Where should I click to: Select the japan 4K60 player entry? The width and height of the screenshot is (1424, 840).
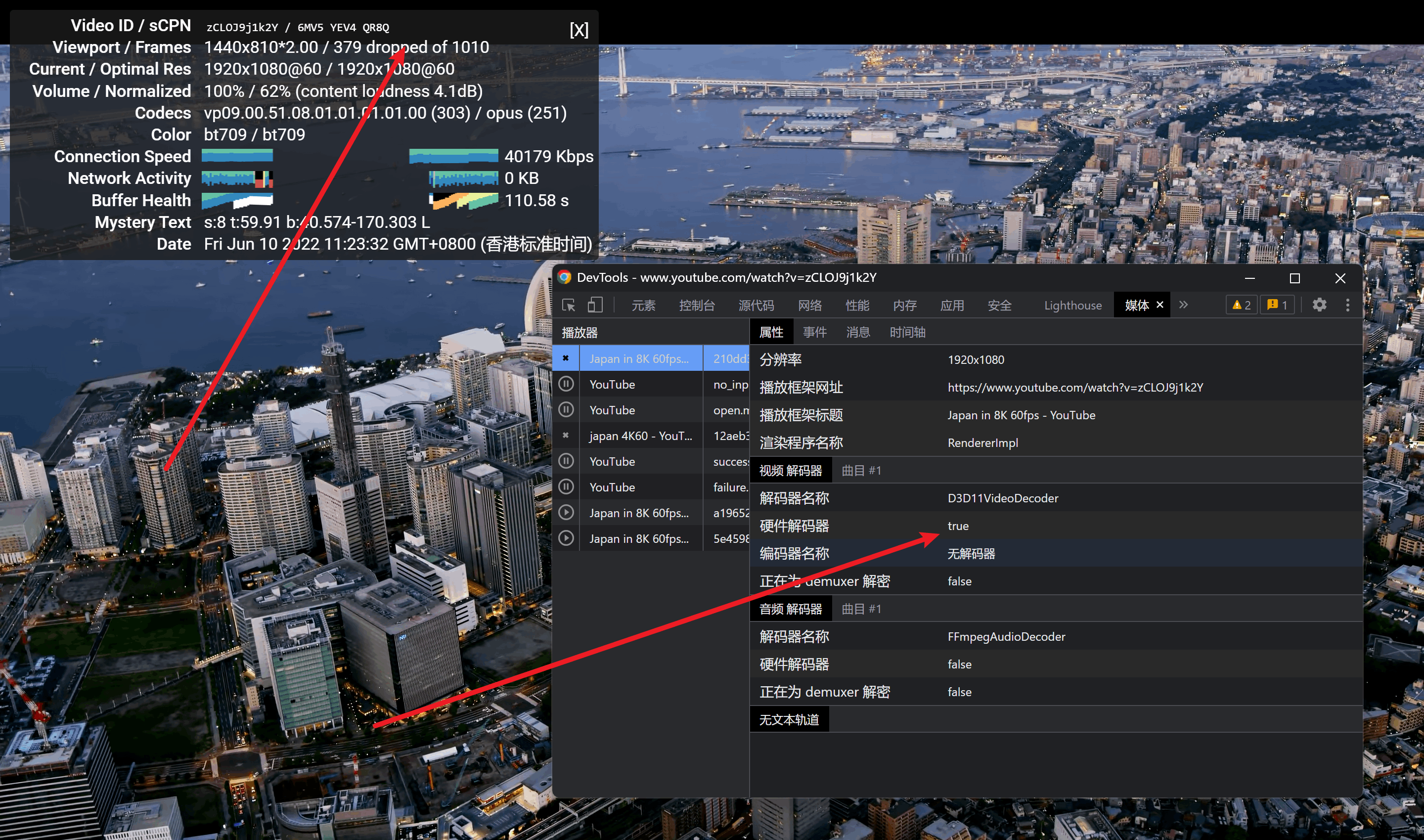pyautogui.click(x=640, y=436)
